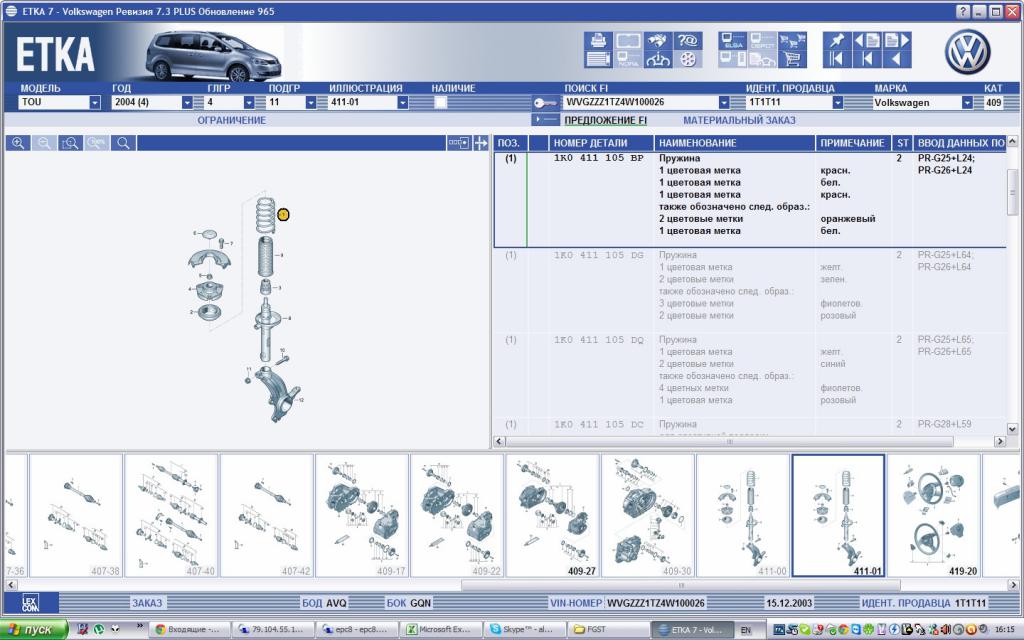The width and height of the screenshot is (1024, 640).
Task: Select part row 1K0 411 105 DQ
Action: 750,376
